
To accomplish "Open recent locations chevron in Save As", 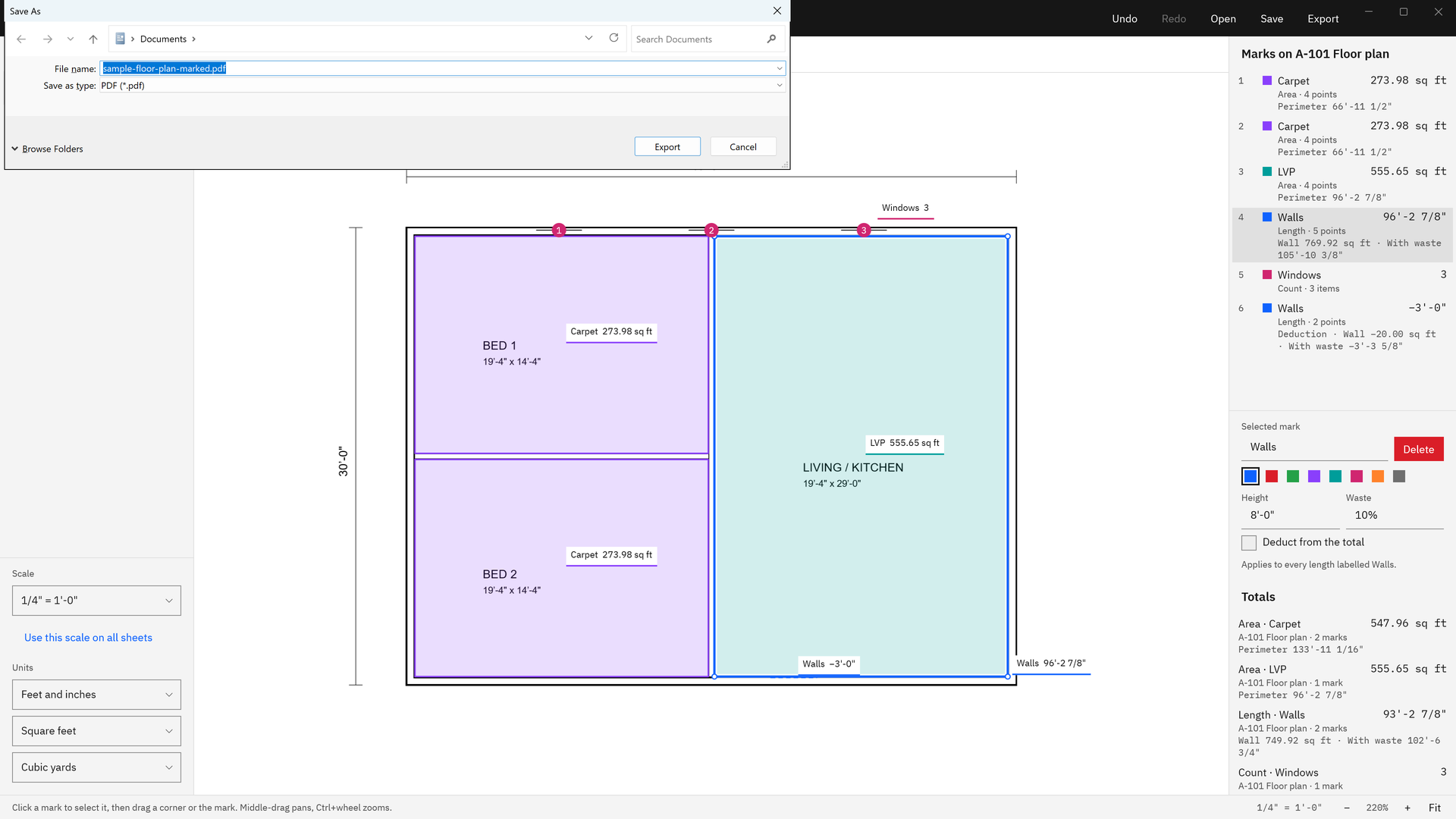I will (71, 39).
